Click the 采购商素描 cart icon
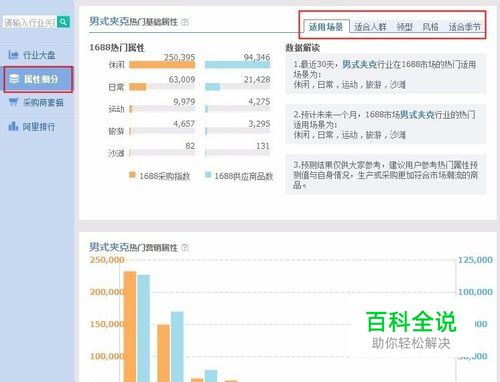This screenshot has height=382, width=500. tap(13, 102)
